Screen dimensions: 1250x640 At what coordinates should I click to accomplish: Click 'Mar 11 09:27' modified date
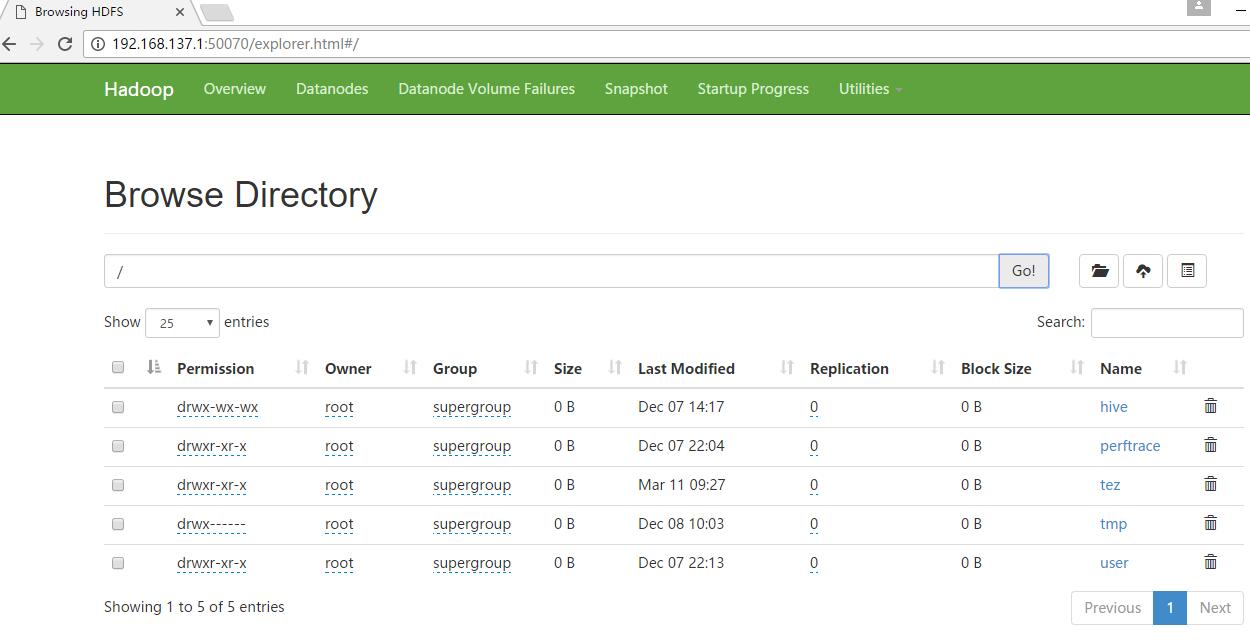pos(682,485)
